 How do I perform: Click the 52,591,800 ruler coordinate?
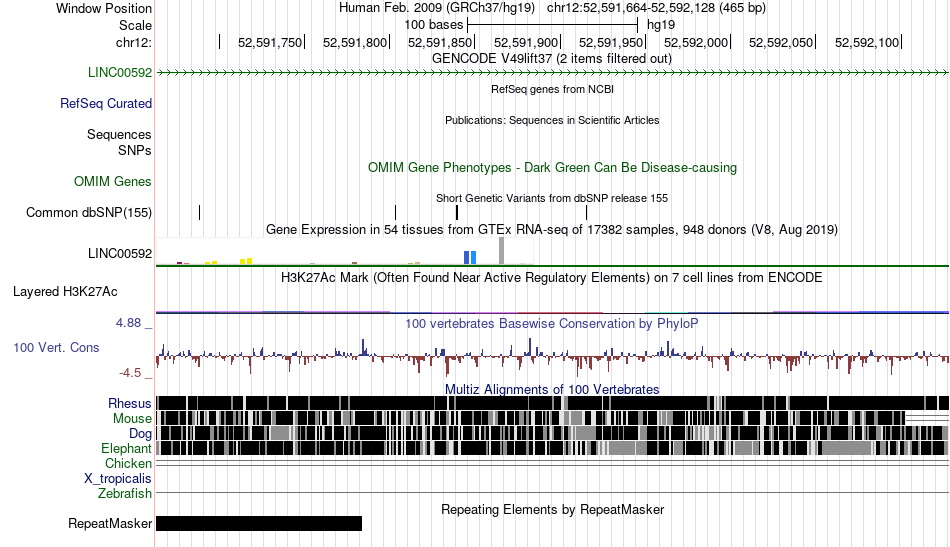[354, 42]
